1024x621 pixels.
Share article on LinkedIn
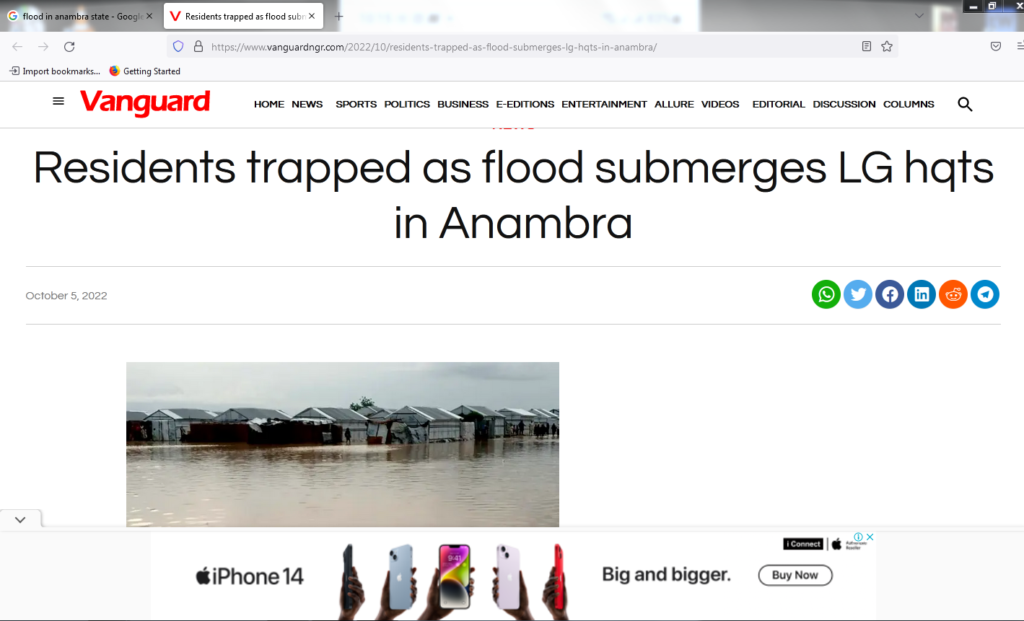tap(921, 295)
